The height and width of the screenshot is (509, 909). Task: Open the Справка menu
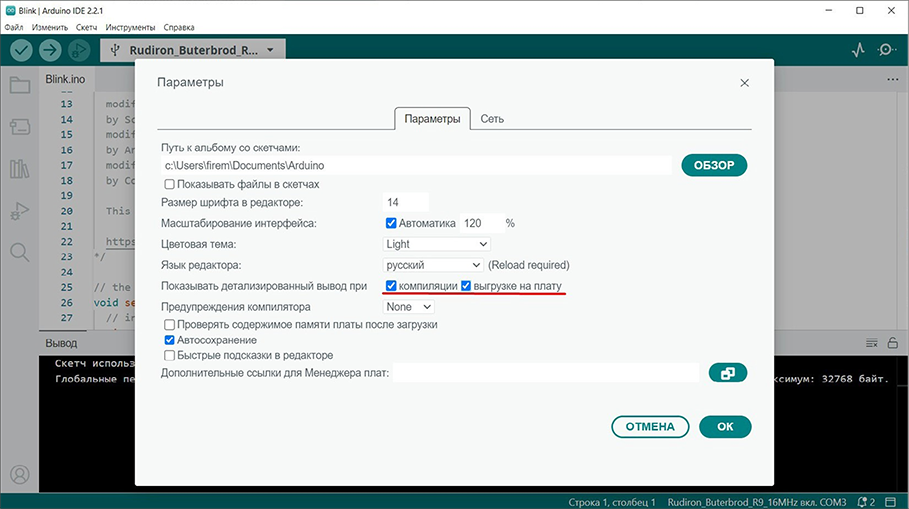tap(179, 27)
